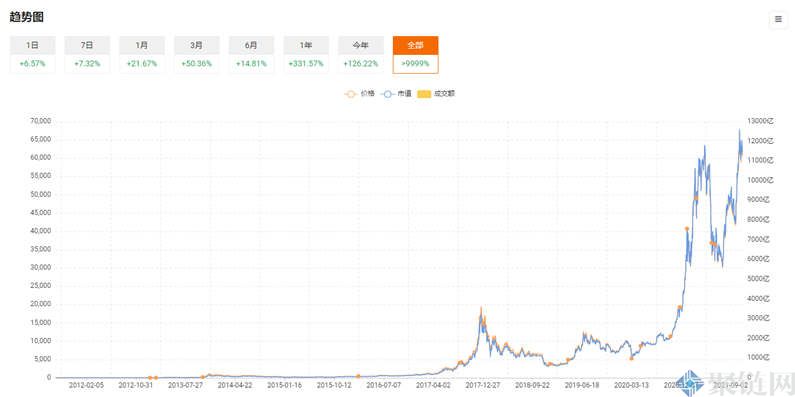The image size is (795, 397).
Task: Click the 25,000 price axis label
Action: click(x=42, y=285)
